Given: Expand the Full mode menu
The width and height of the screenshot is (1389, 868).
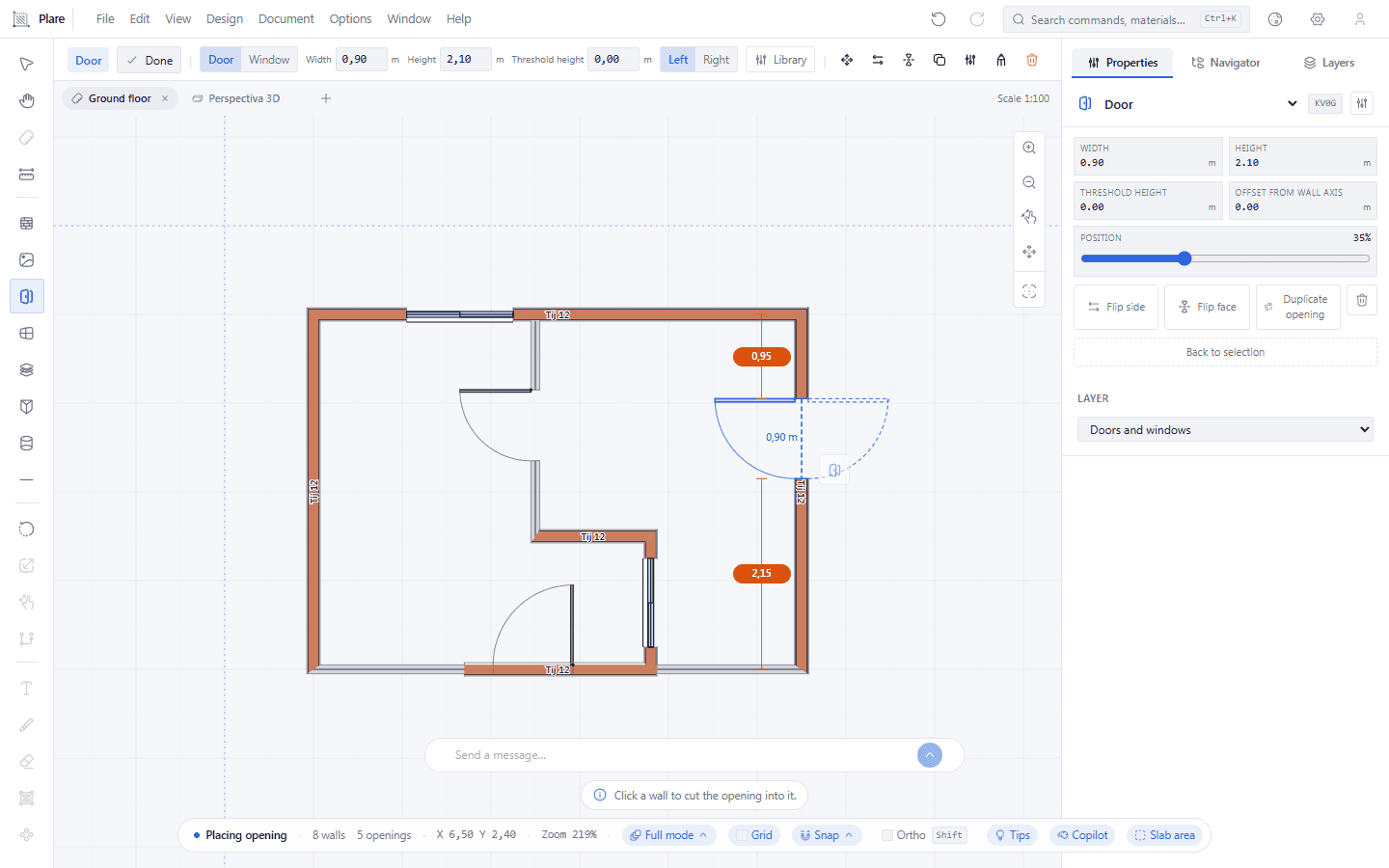Looking at the screenshot, I should 668,835.
